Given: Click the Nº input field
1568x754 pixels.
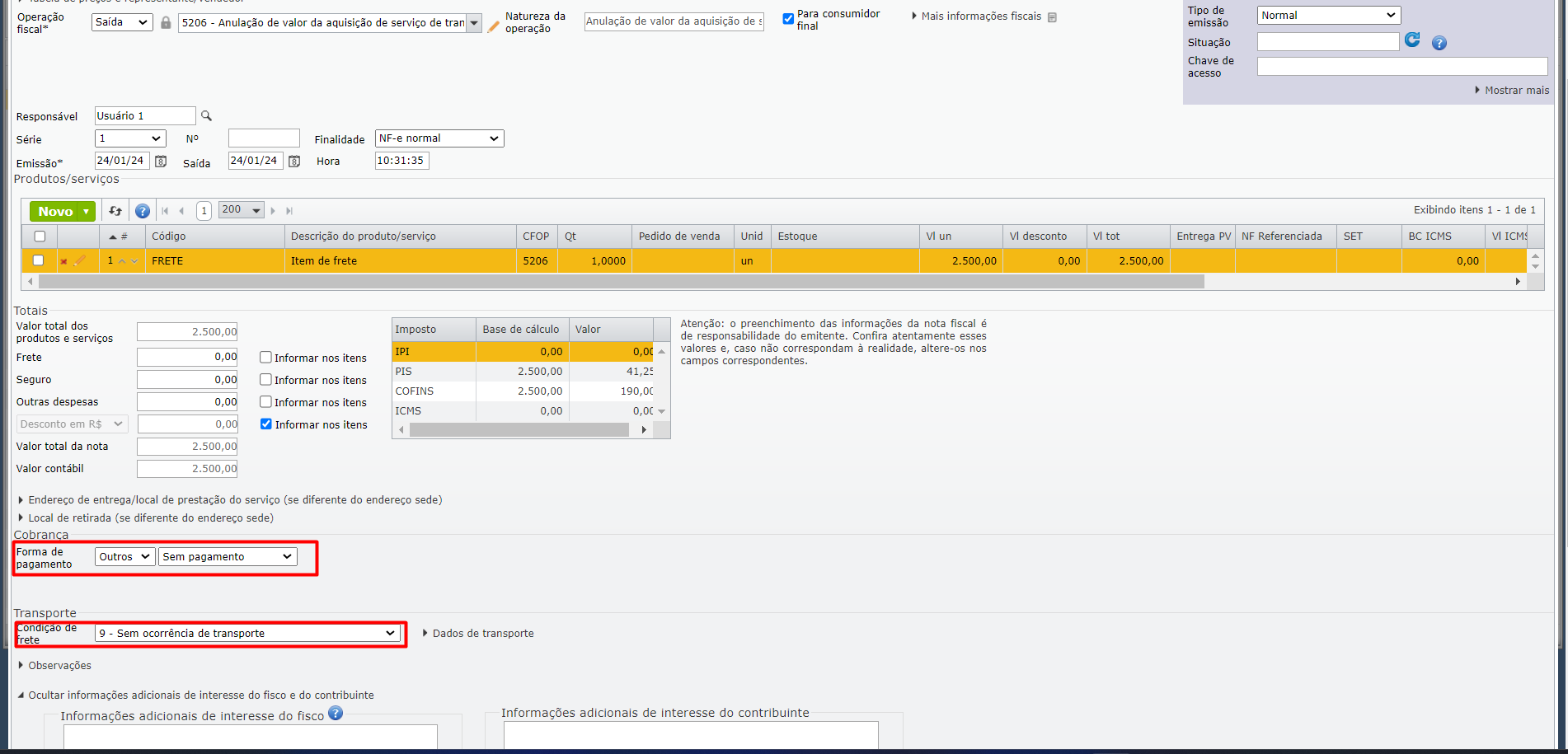Looking at the screenshot, I should 264,138.
